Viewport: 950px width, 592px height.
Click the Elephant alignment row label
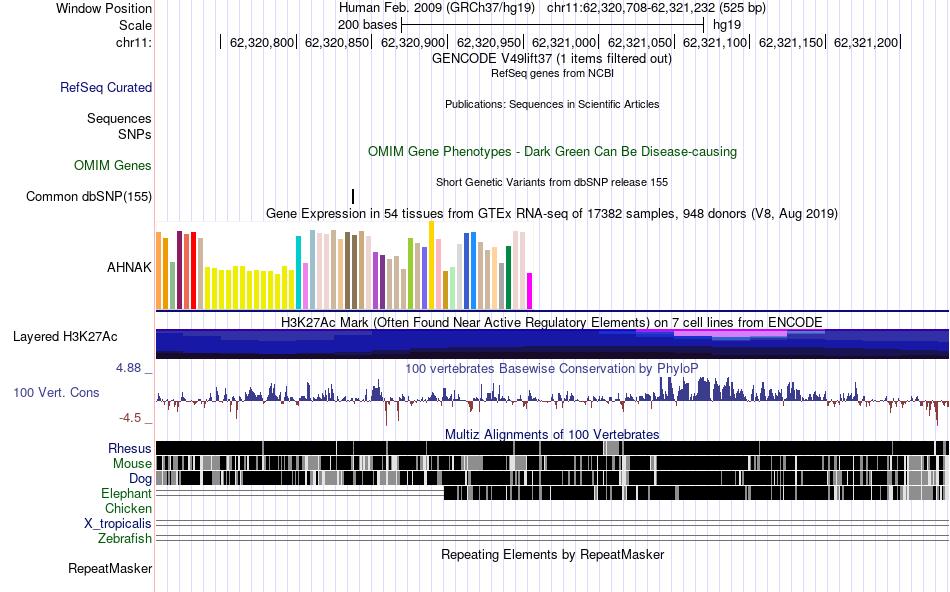127,493
